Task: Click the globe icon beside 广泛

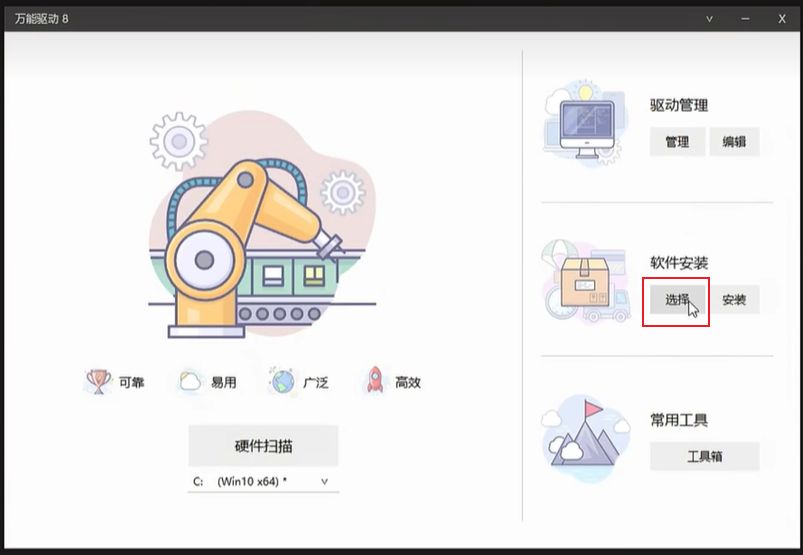Action: click(x=284, y=381)
